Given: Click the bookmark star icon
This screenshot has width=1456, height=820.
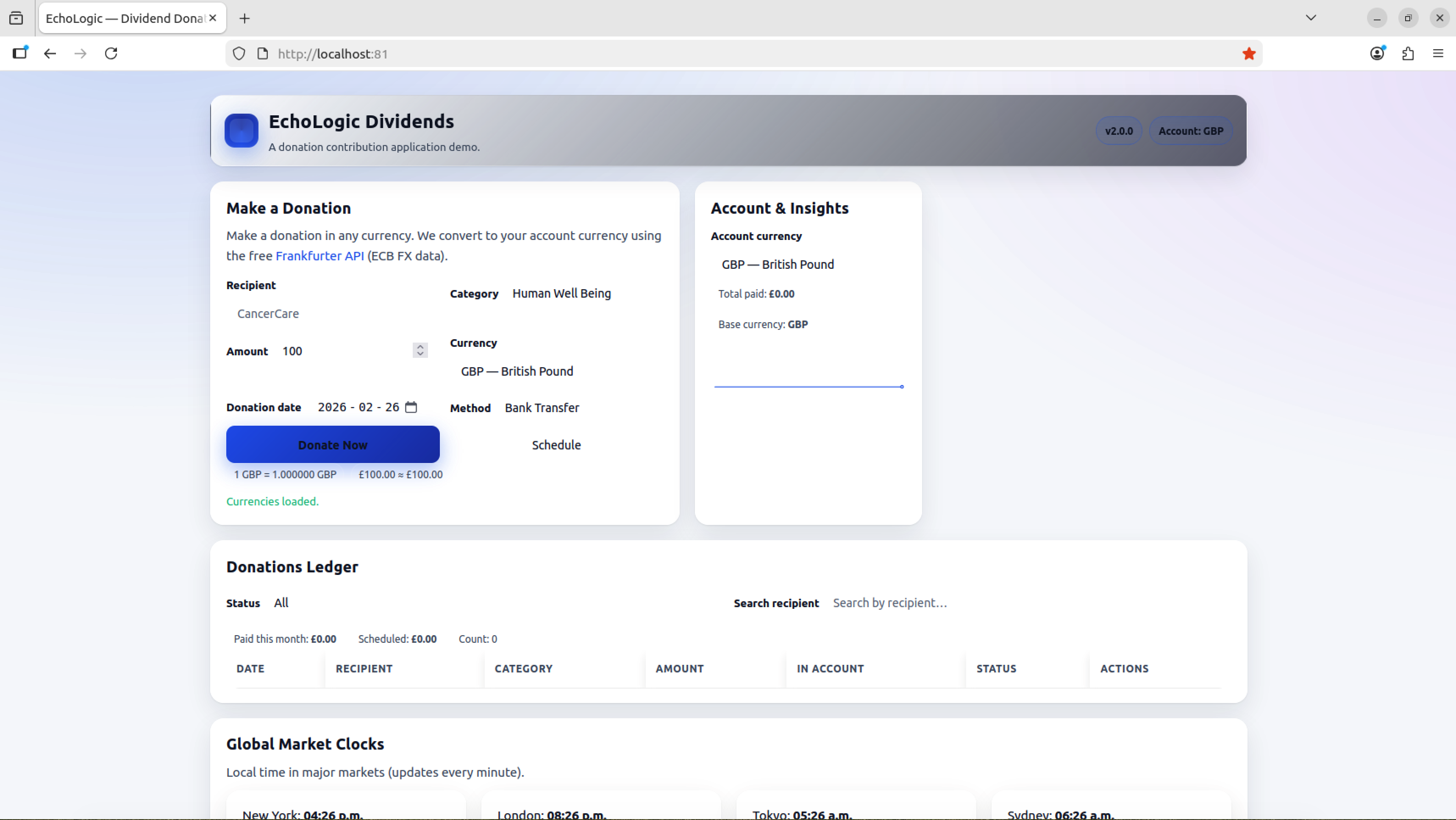Looking at the screenshot, I should [1248, 54].
